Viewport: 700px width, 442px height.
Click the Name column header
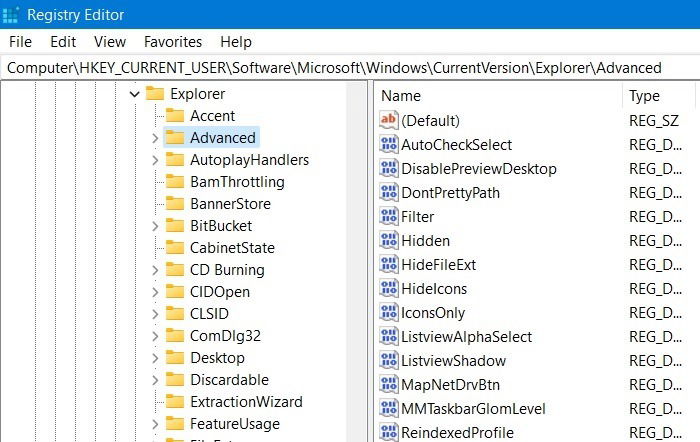tap(498, 96)
